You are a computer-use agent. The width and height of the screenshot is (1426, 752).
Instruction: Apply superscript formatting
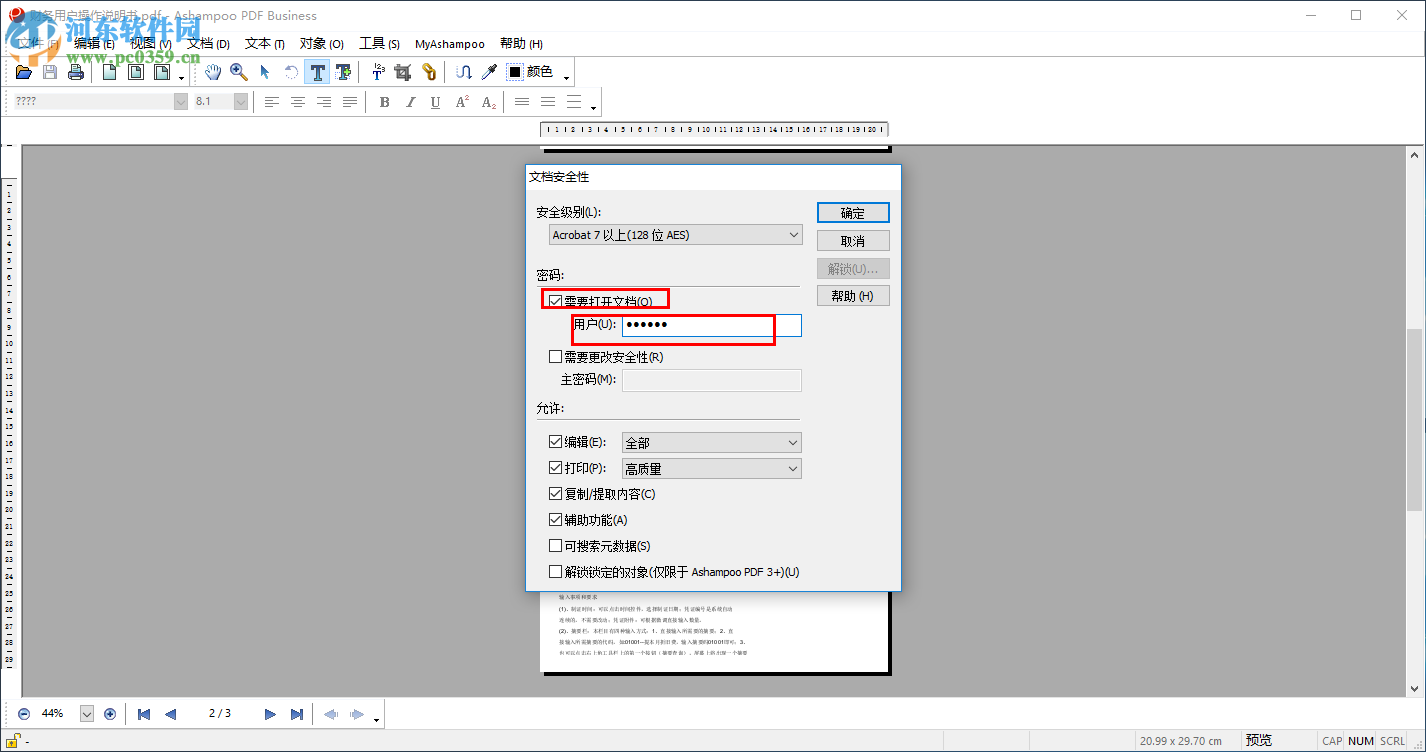(x=460, y=101)
